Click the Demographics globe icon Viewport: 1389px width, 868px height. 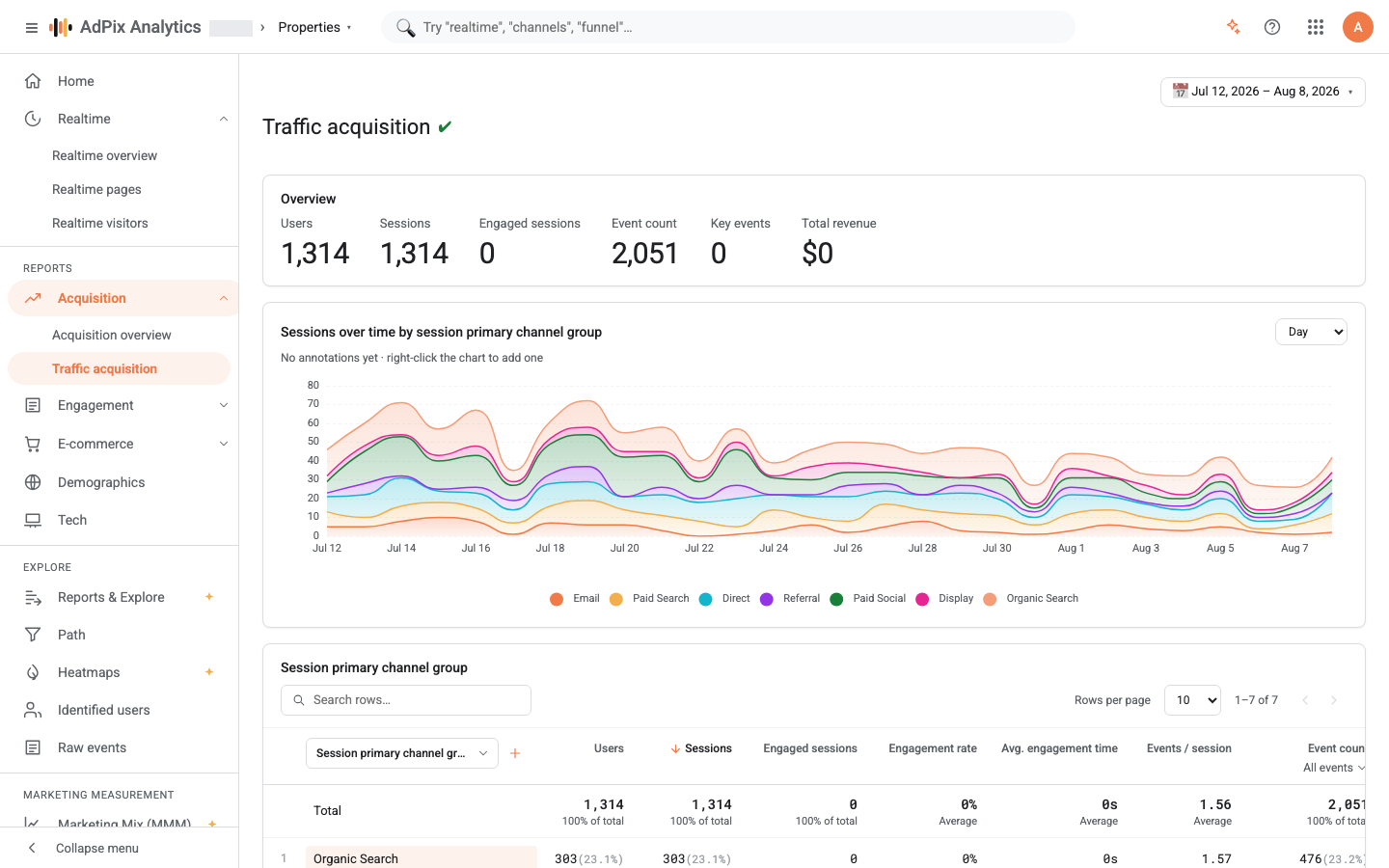[x=33, y=482]
